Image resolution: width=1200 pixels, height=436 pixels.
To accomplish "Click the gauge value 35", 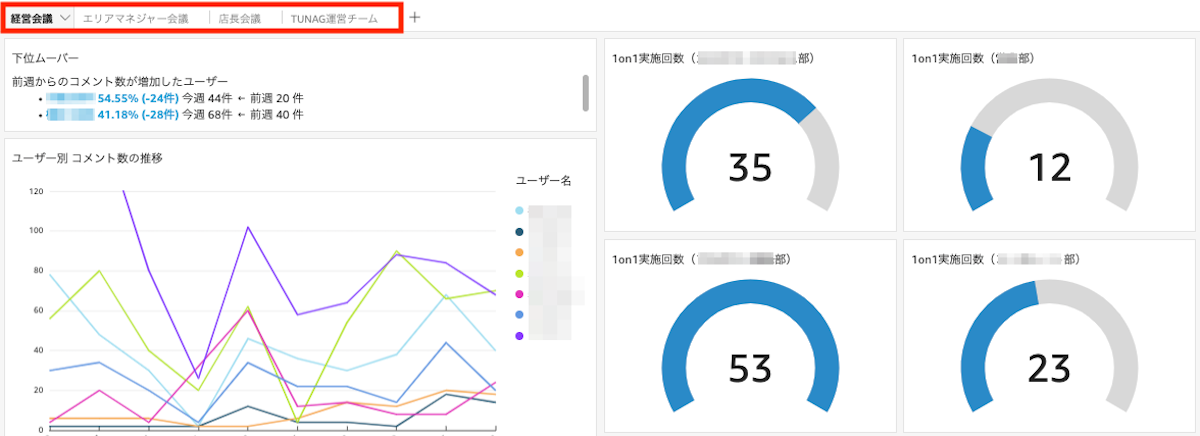I will [749, 167].
